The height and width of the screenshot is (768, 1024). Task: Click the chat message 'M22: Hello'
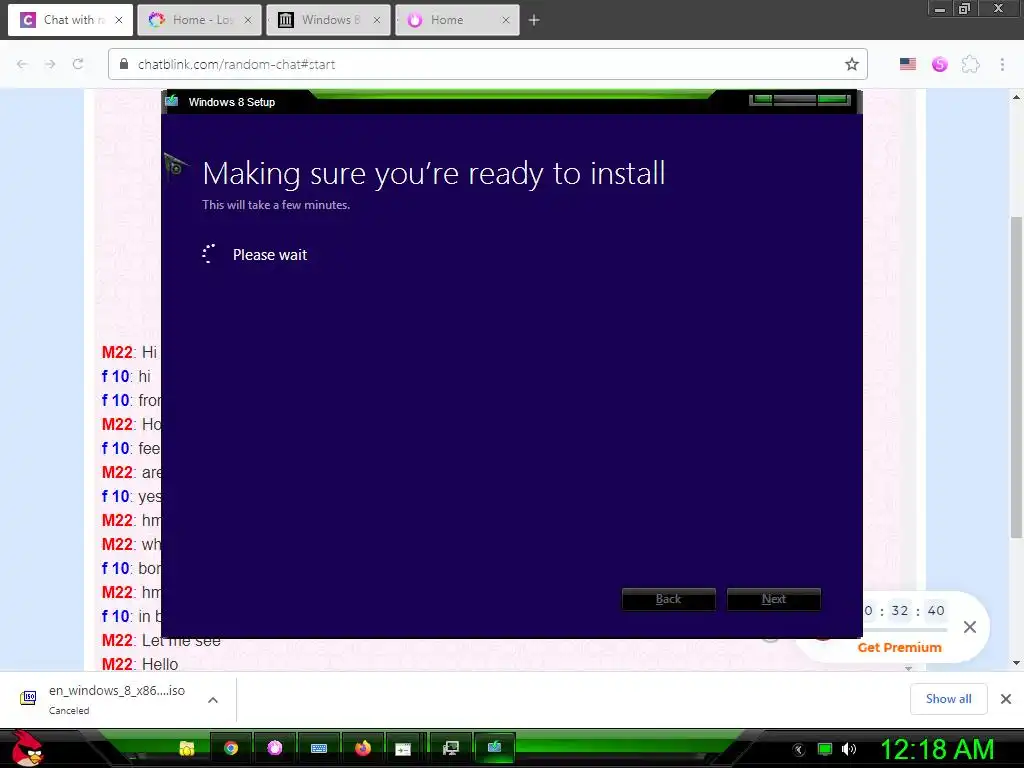[x=140, y=664]
